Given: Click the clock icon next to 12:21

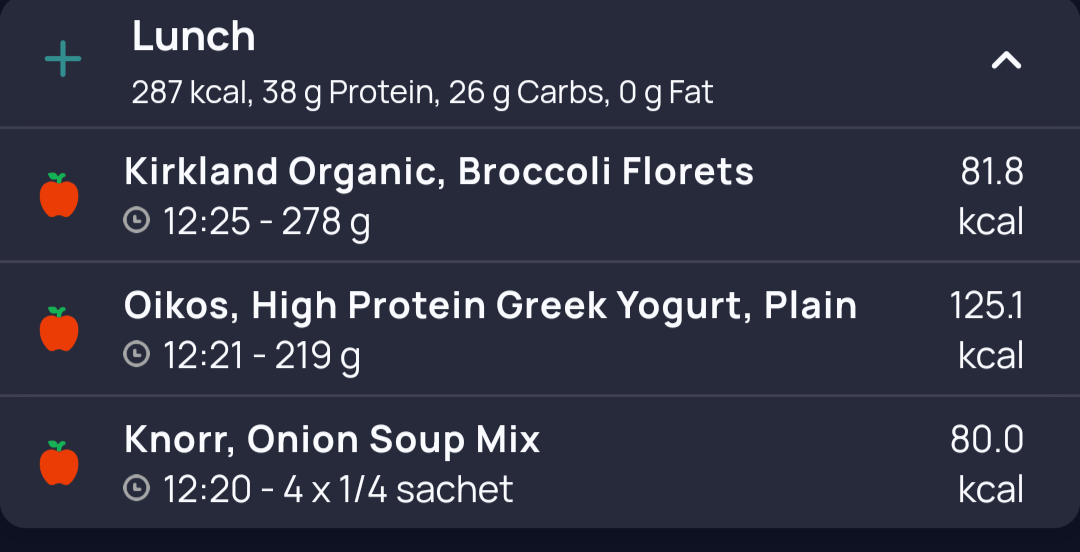Looking at the screenshot, I should pyautogui.click(x=136, y=355).
